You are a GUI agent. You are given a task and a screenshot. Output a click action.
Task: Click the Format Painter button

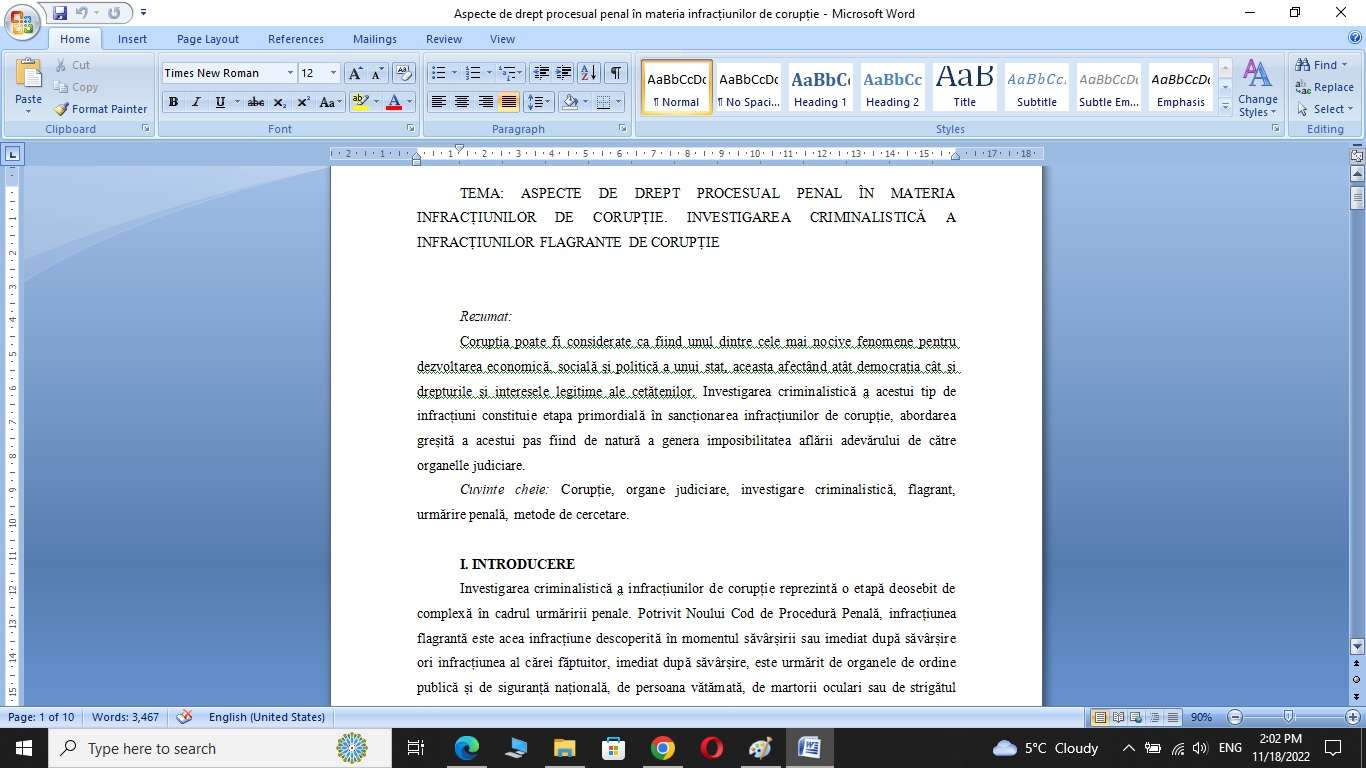(x=100, y=109)
